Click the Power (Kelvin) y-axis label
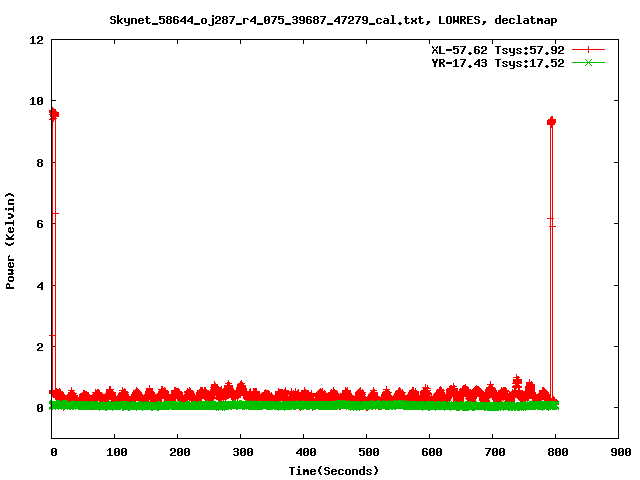The image size is (640, 480). coord(10,241)
